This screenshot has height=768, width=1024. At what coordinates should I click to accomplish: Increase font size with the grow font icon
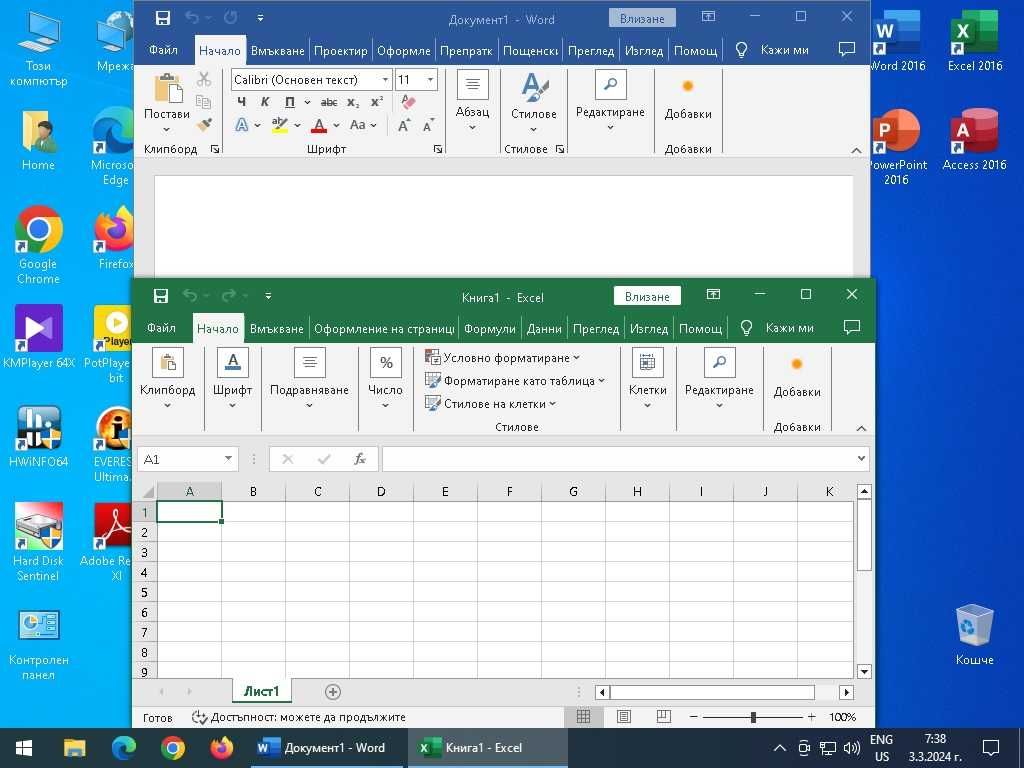point(404,125)
